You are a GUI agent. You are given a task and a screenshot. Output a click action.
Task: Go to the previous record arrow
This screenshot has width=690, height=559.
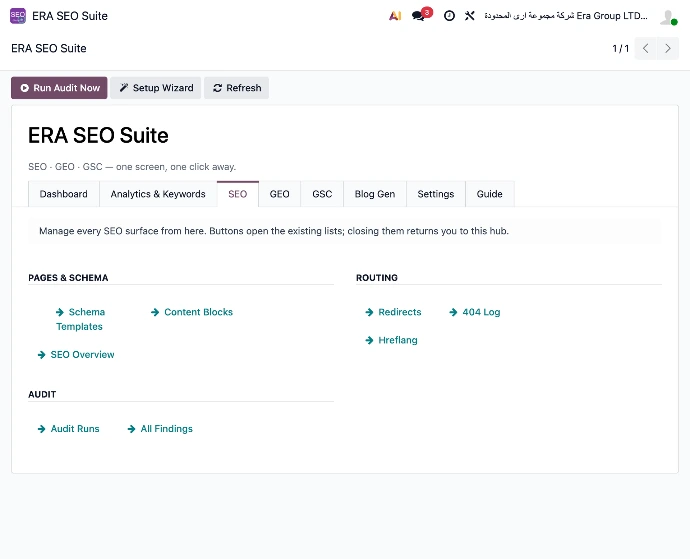click(x=646, y=48)
